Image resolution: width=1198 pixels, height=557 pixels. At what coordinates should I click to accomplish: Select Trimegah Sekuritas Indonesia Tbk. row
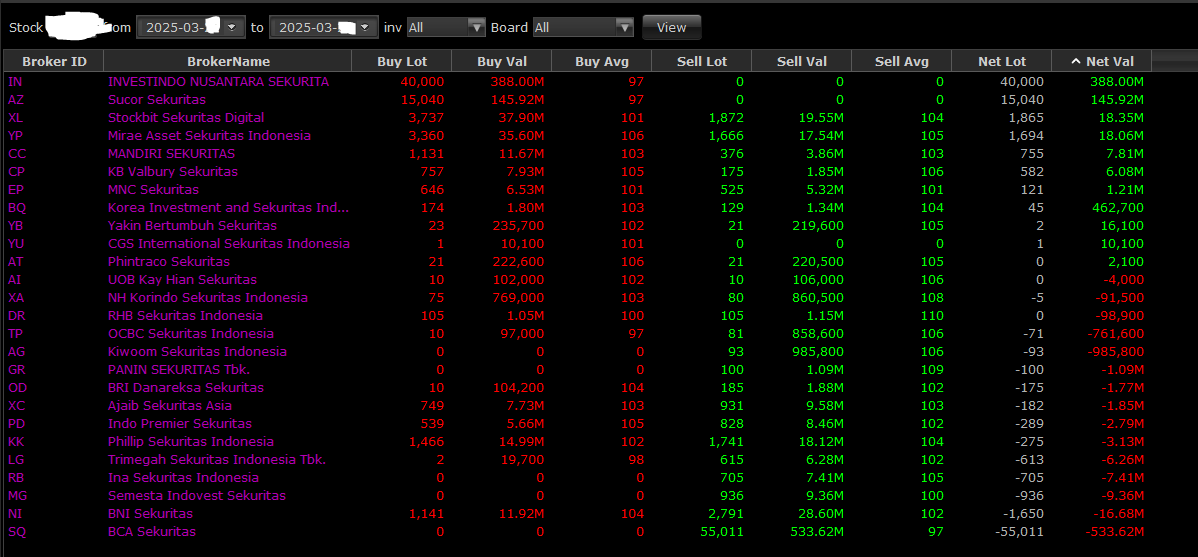[x=578, y=459]
